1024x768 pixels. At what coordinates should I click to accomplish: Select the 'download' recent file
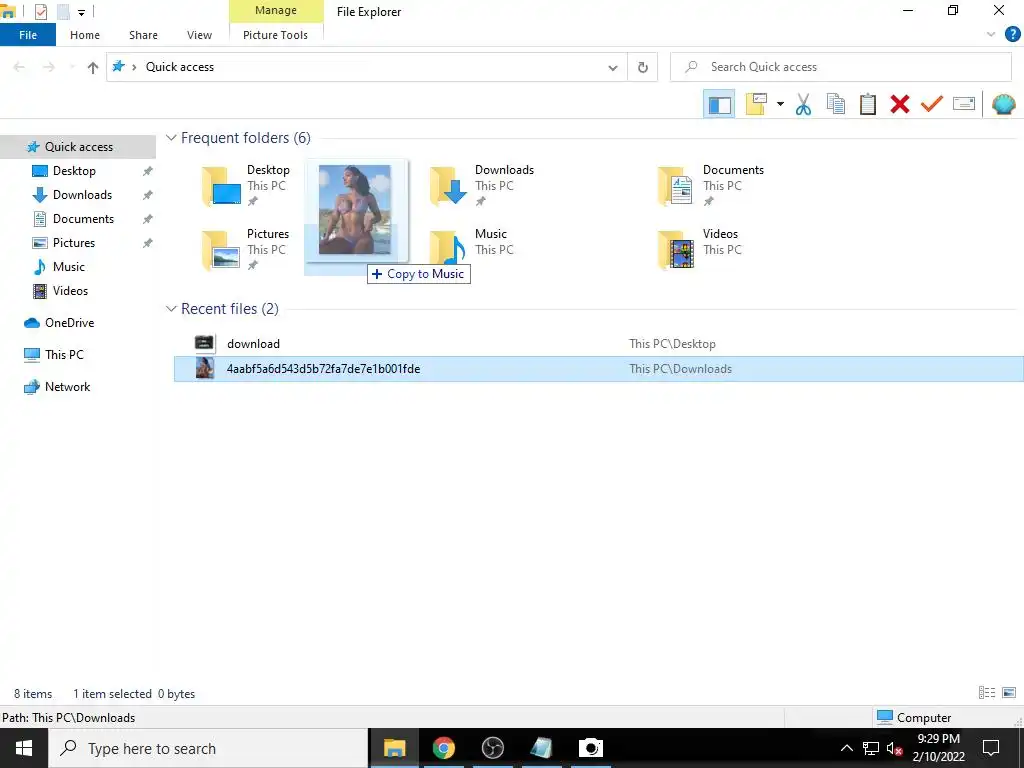tap(598, 344)
